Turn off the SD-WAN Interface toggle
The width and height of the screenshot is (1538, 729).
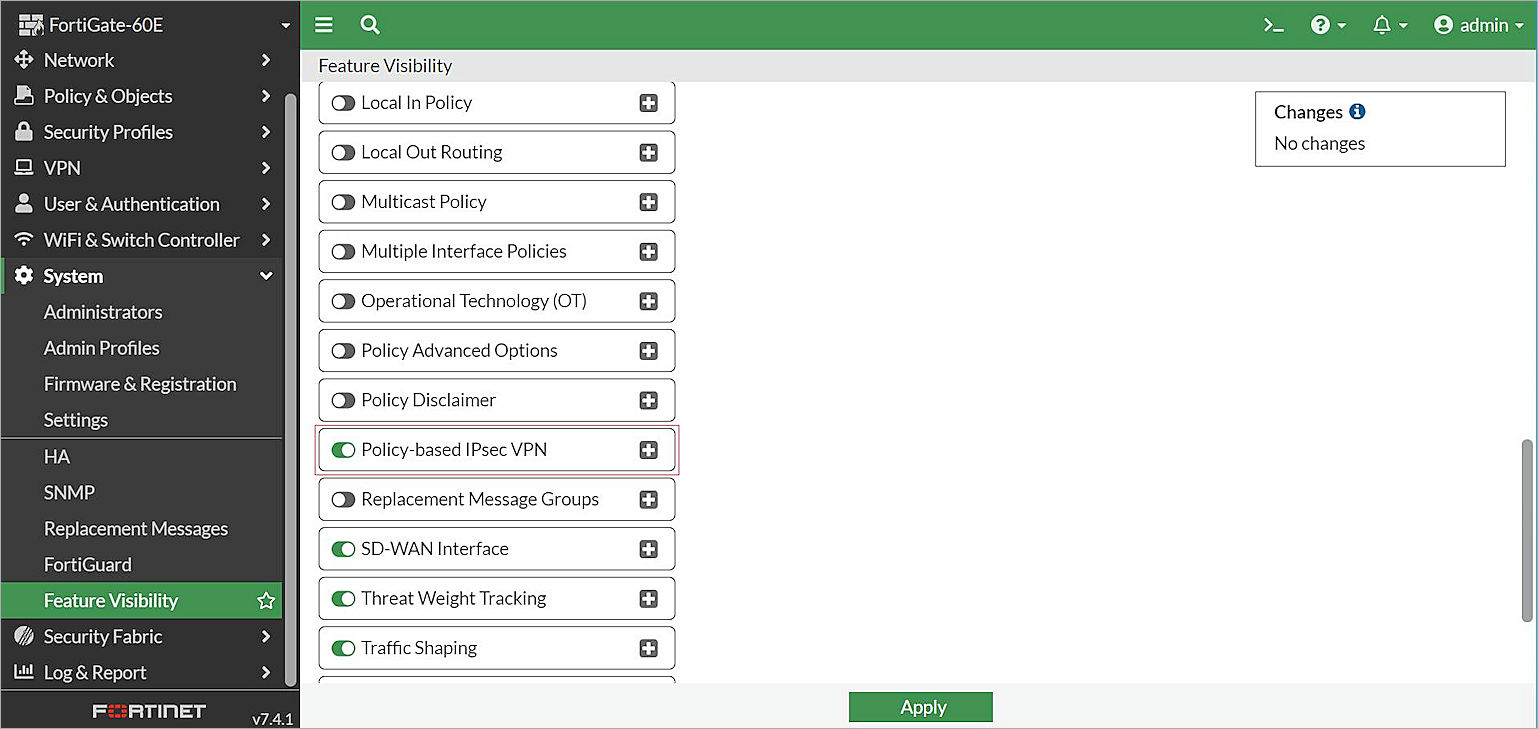coord(343,548)
